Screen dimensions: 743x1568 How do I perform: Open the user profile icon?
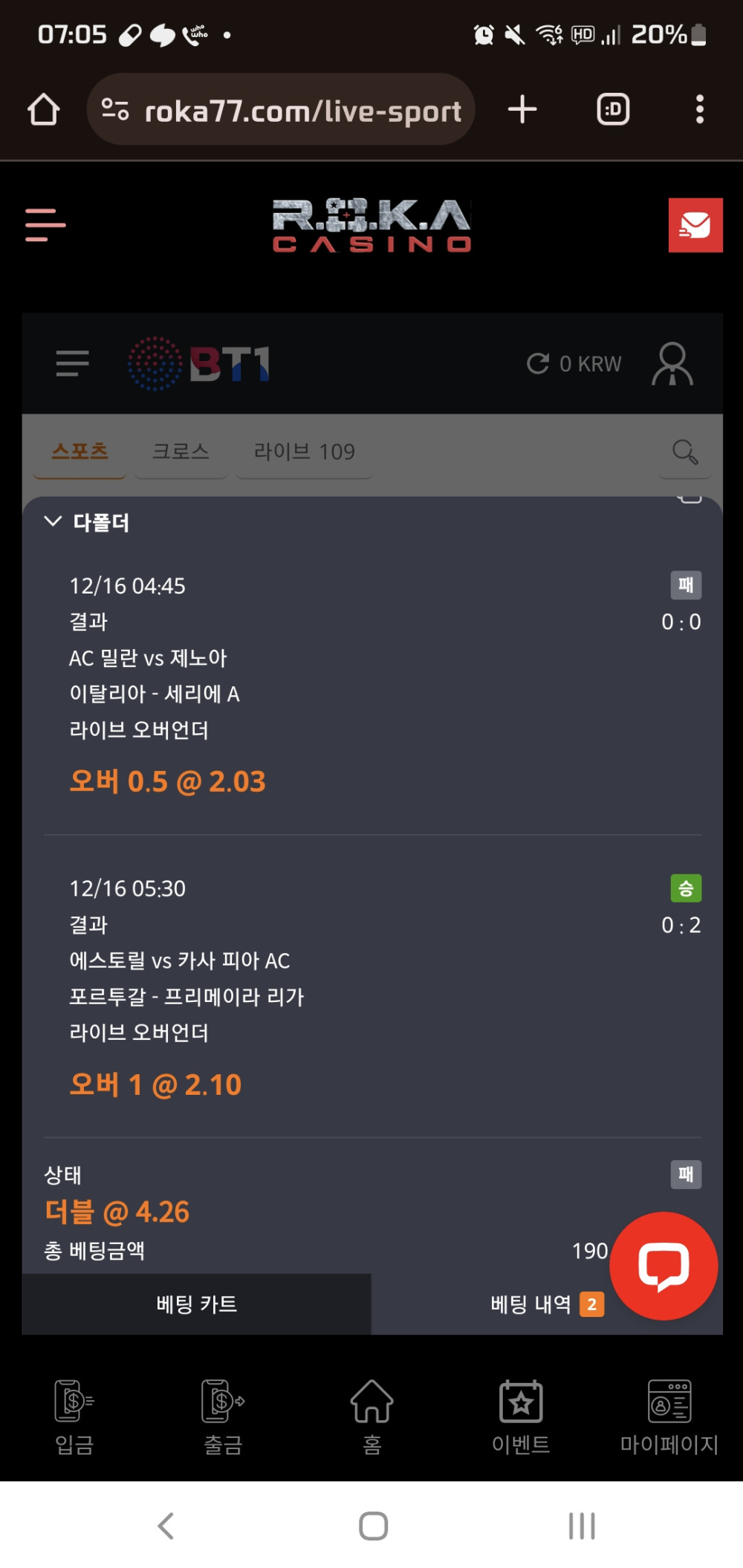pyautogui.click(x=672, y=364)
